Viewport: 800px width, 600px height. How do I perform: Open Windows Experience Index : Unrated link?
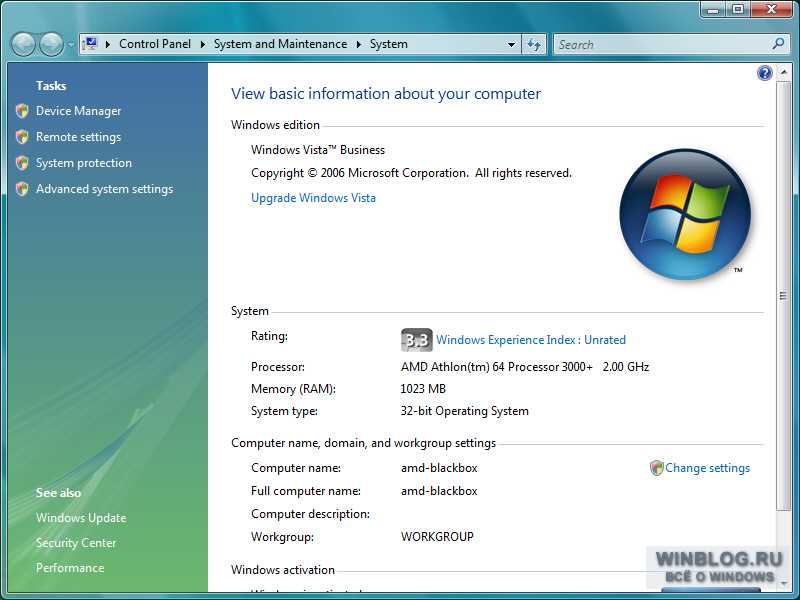531,340
